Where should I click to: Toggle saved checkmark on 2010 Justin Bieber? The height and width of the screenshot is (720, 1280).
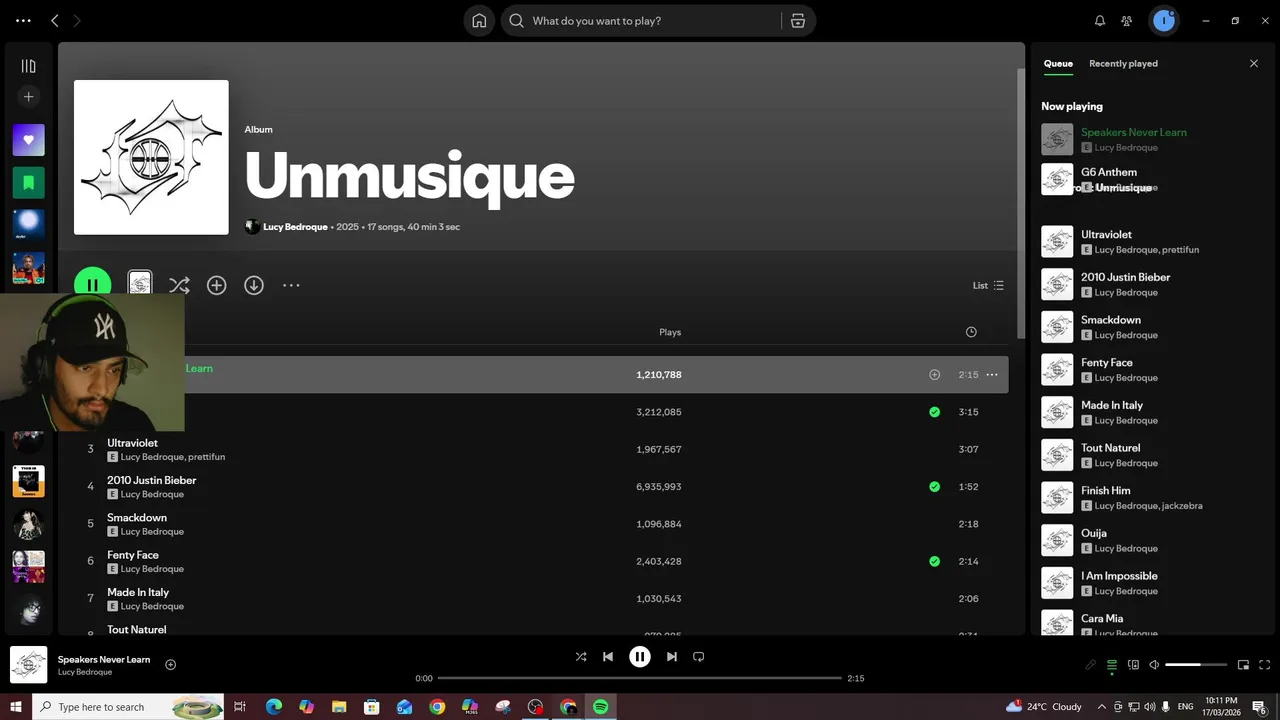934,487
